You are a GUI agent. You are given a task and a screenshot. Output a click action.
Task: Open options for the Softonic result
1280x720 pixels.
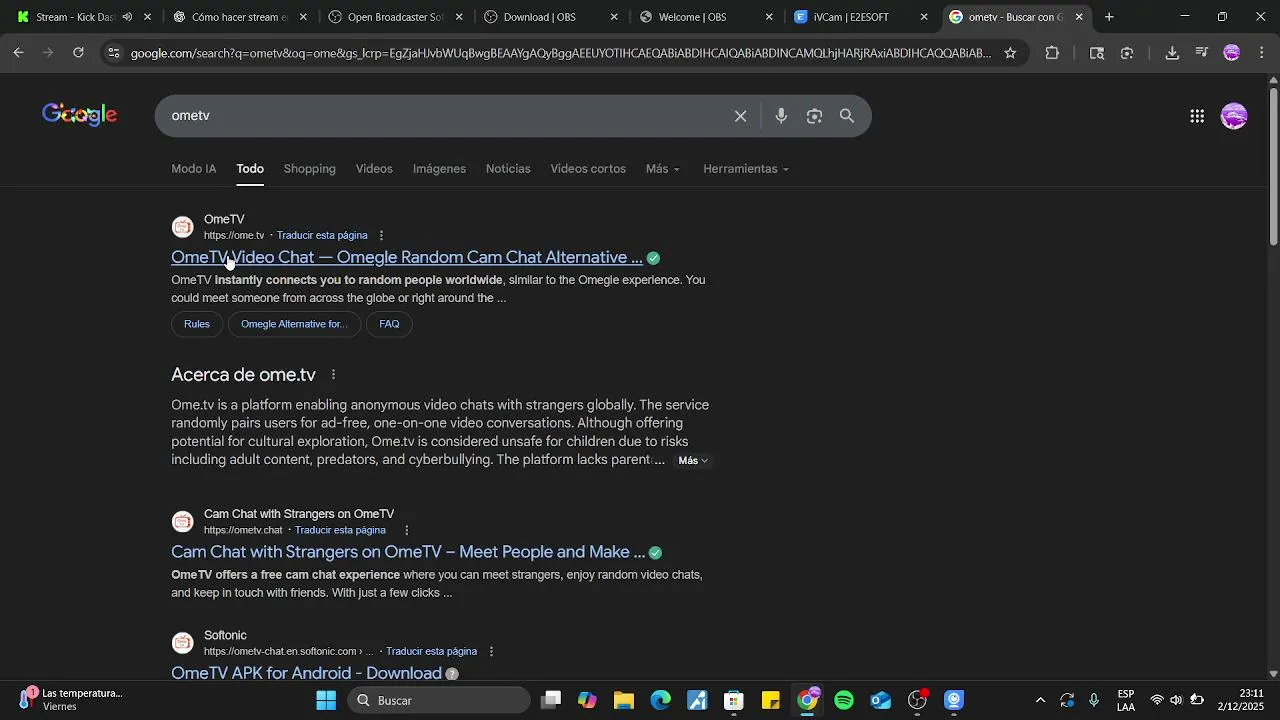[x=491, y=652]
